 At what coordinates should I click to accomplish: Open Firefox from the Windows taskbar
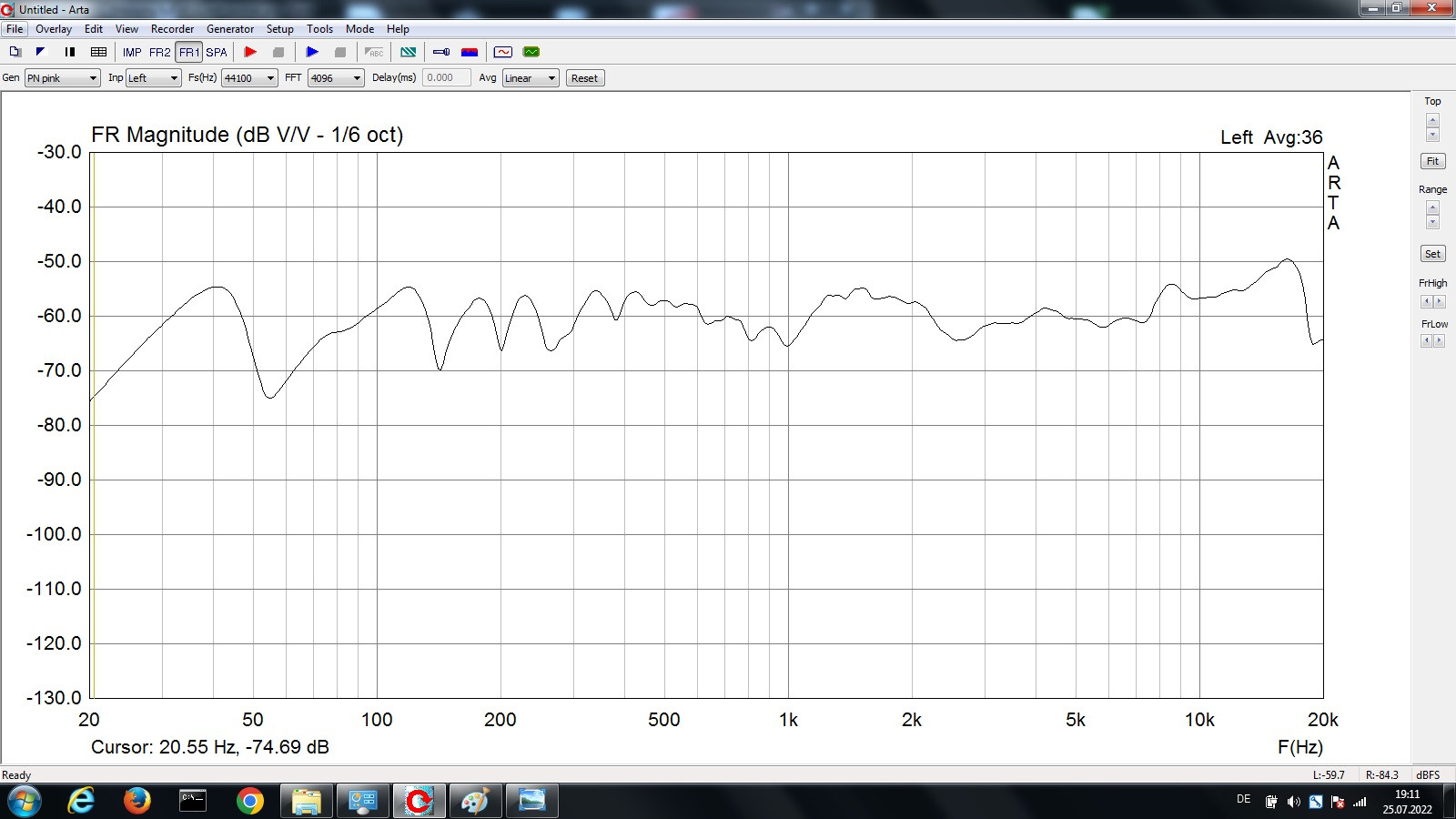(137, 801)
